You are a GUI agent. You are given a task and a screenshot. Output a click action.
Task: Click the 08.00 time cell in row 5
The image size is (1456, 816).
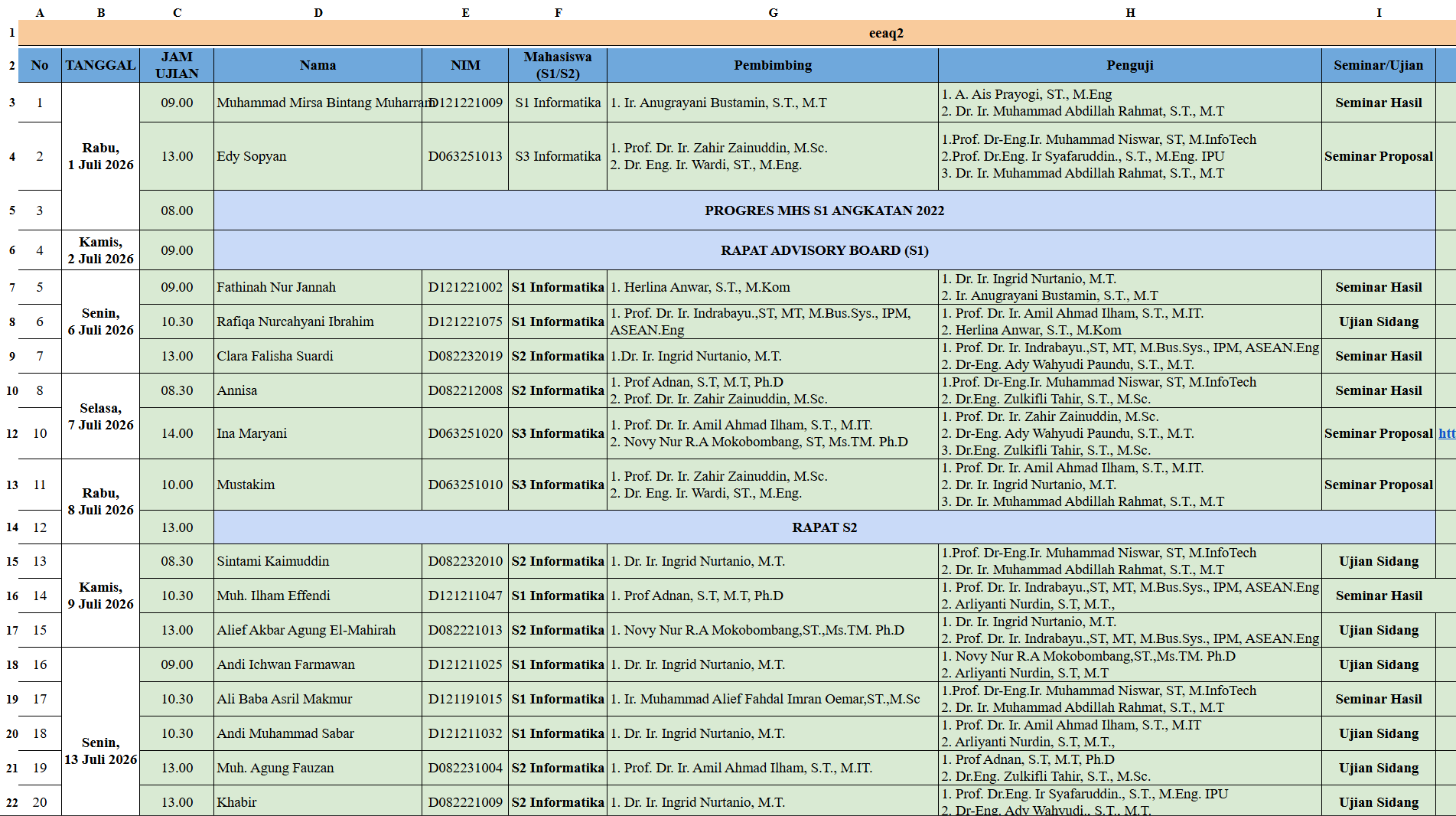[x=177, y=211]
